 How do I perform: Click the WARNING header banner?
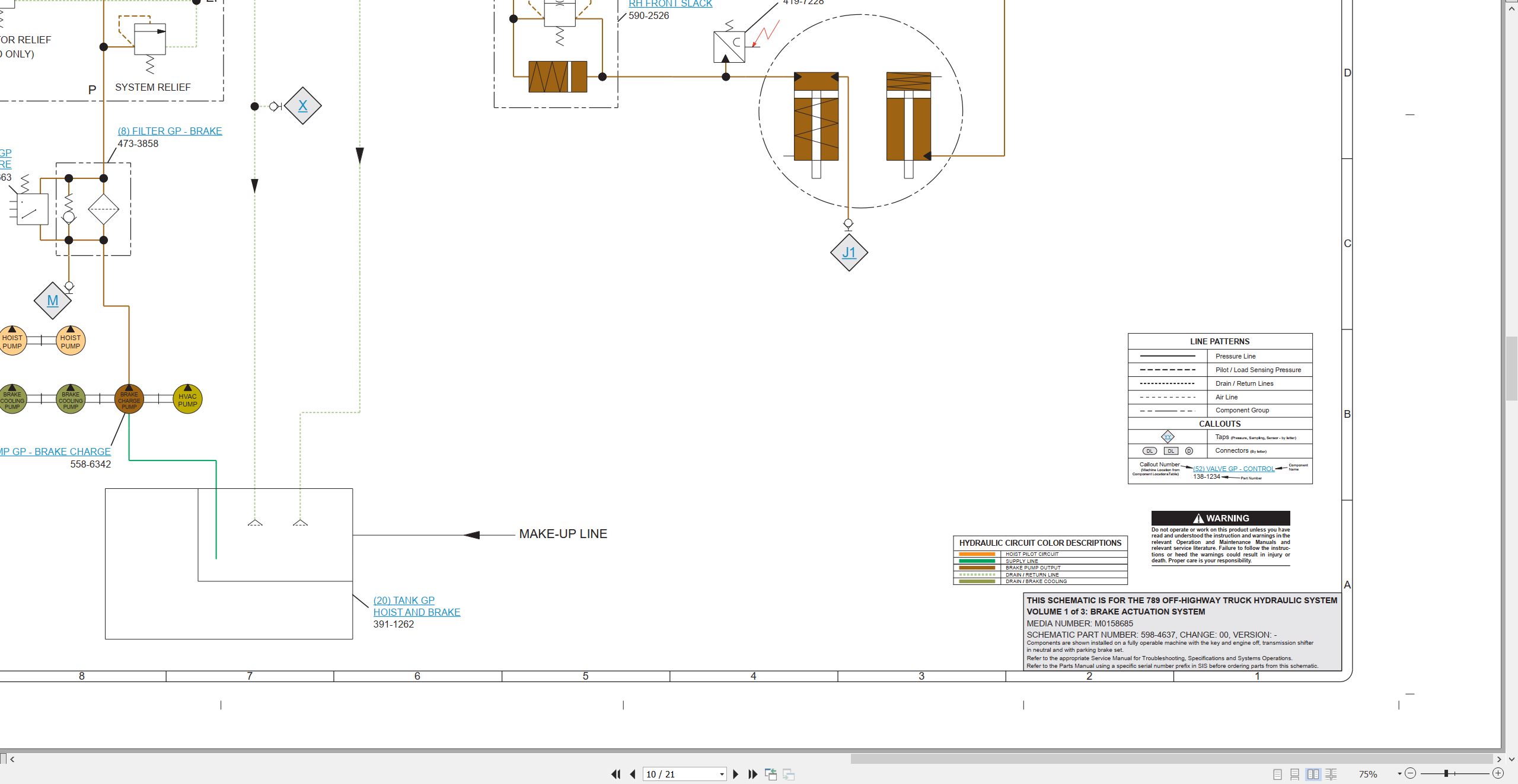tap(1221, 518)
